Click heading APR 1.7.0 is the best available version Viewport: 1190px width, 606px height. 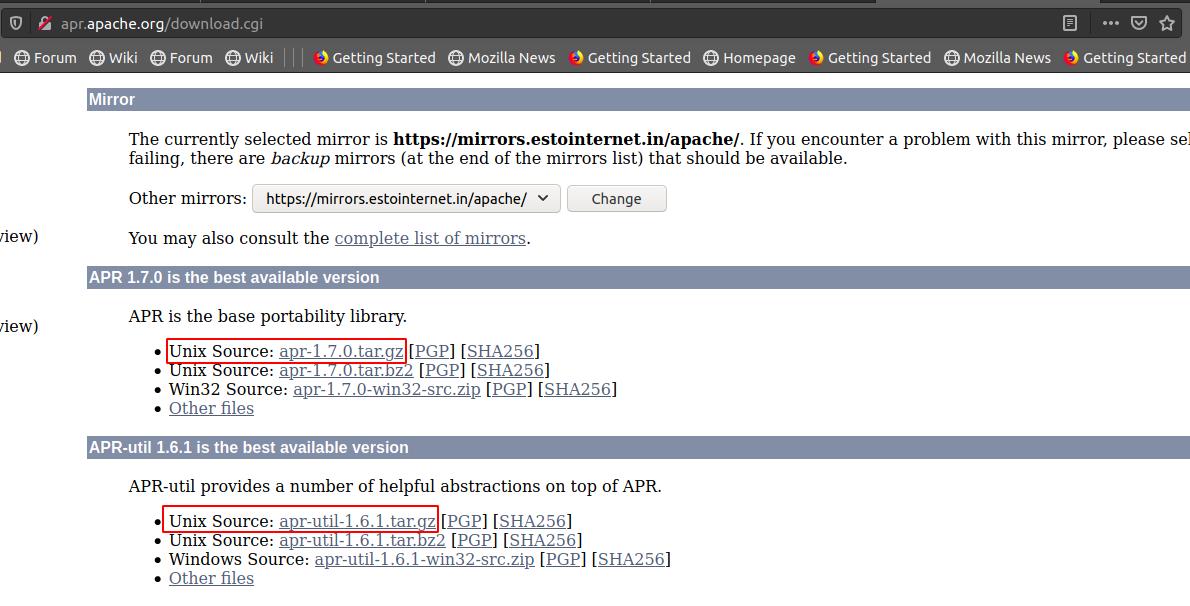(x=234, y=277)
